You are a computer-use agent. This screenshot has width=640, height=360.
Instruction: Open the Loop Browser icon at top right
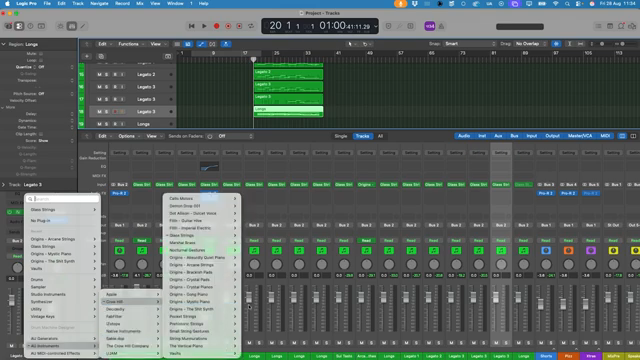pyautogui.click(x=621, y=26)
